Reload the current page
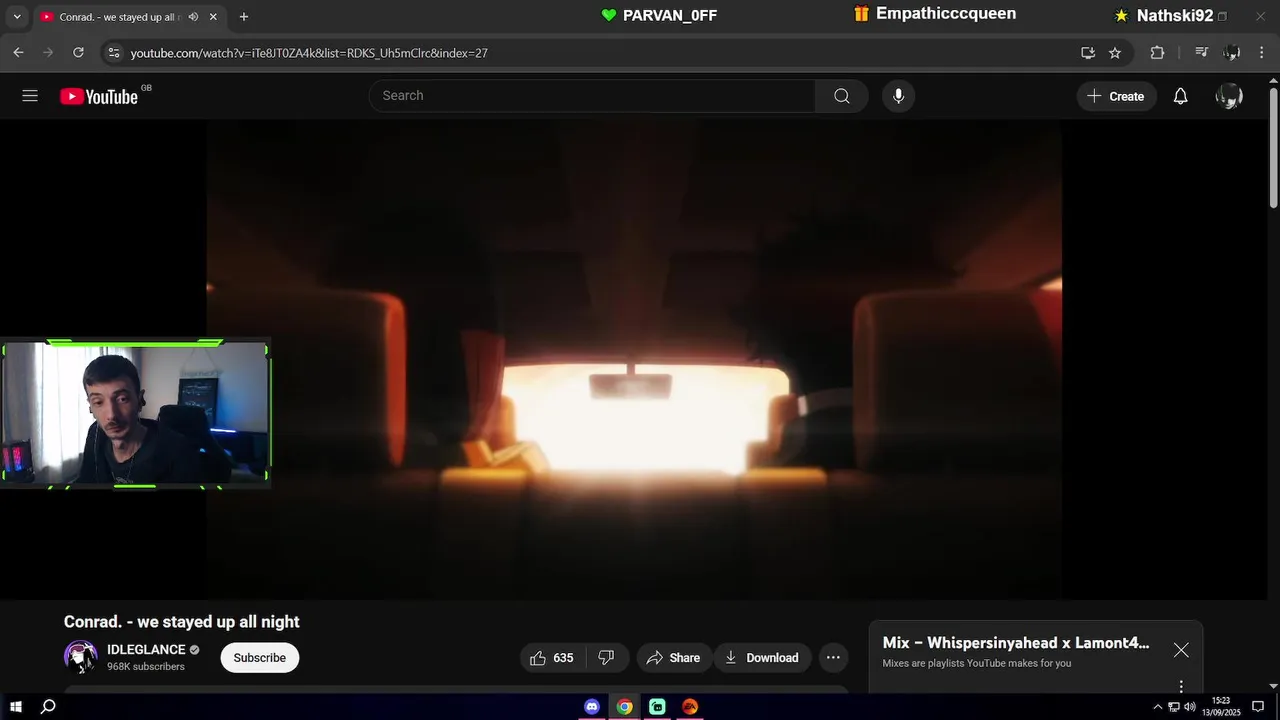Viewport: 1280px width, 720px height. point(78,52)
